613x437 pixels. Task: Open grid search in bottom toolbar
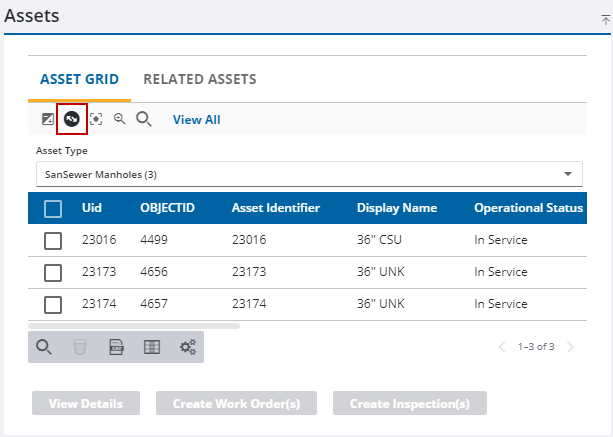(44, 347)
